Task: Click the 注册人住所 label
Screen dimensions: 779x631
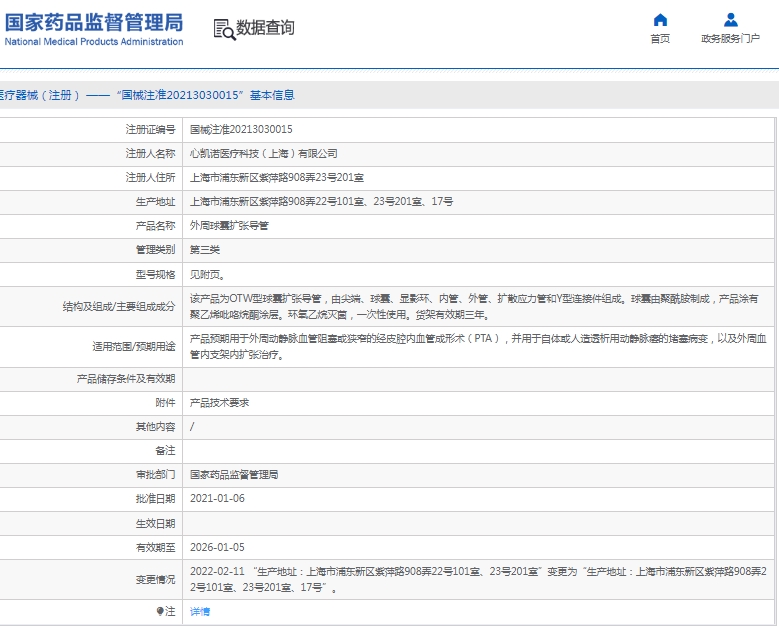Action: [x=150, y=177]
